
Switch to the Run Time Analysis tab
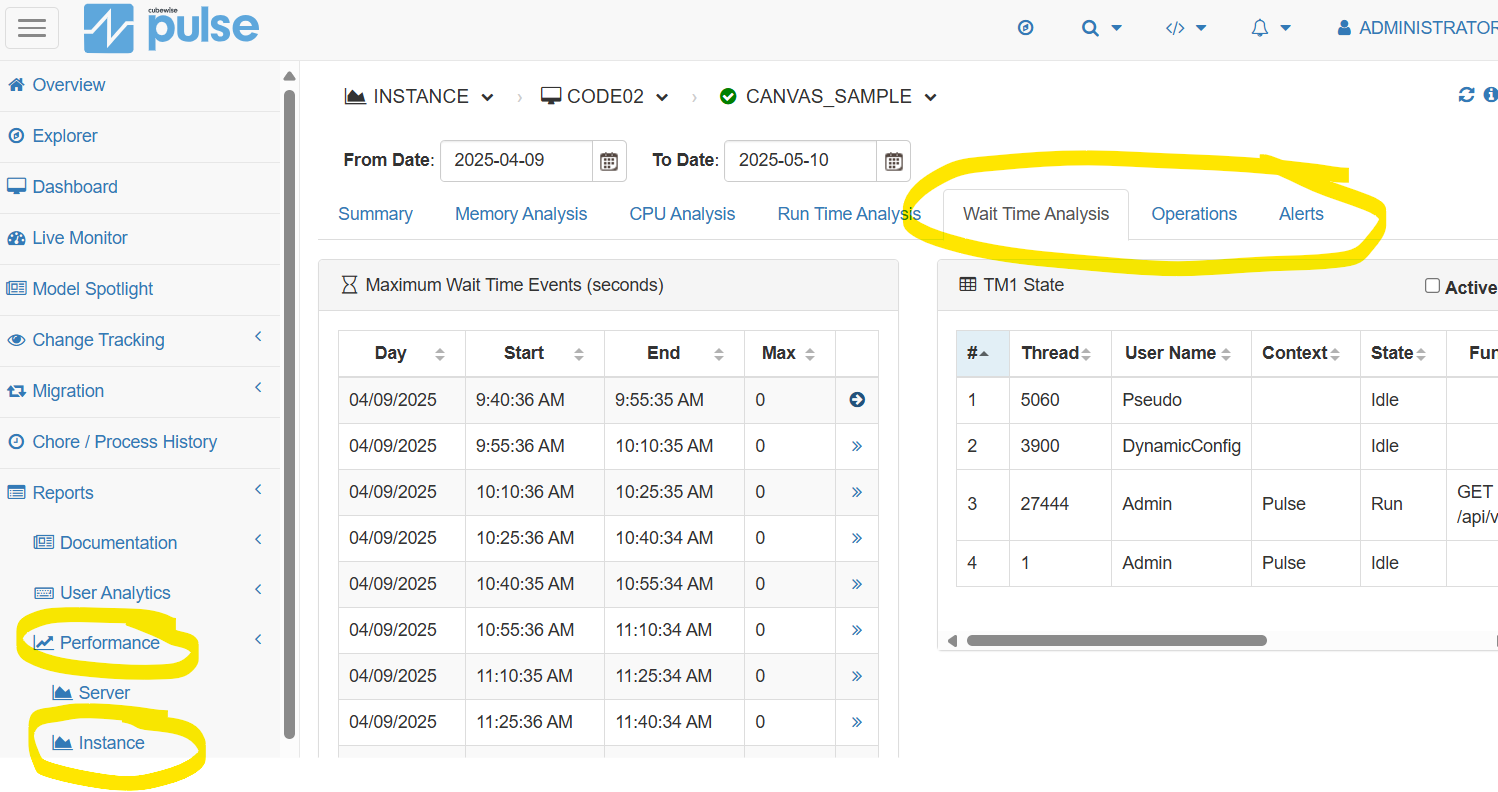(x=849, y=214)
